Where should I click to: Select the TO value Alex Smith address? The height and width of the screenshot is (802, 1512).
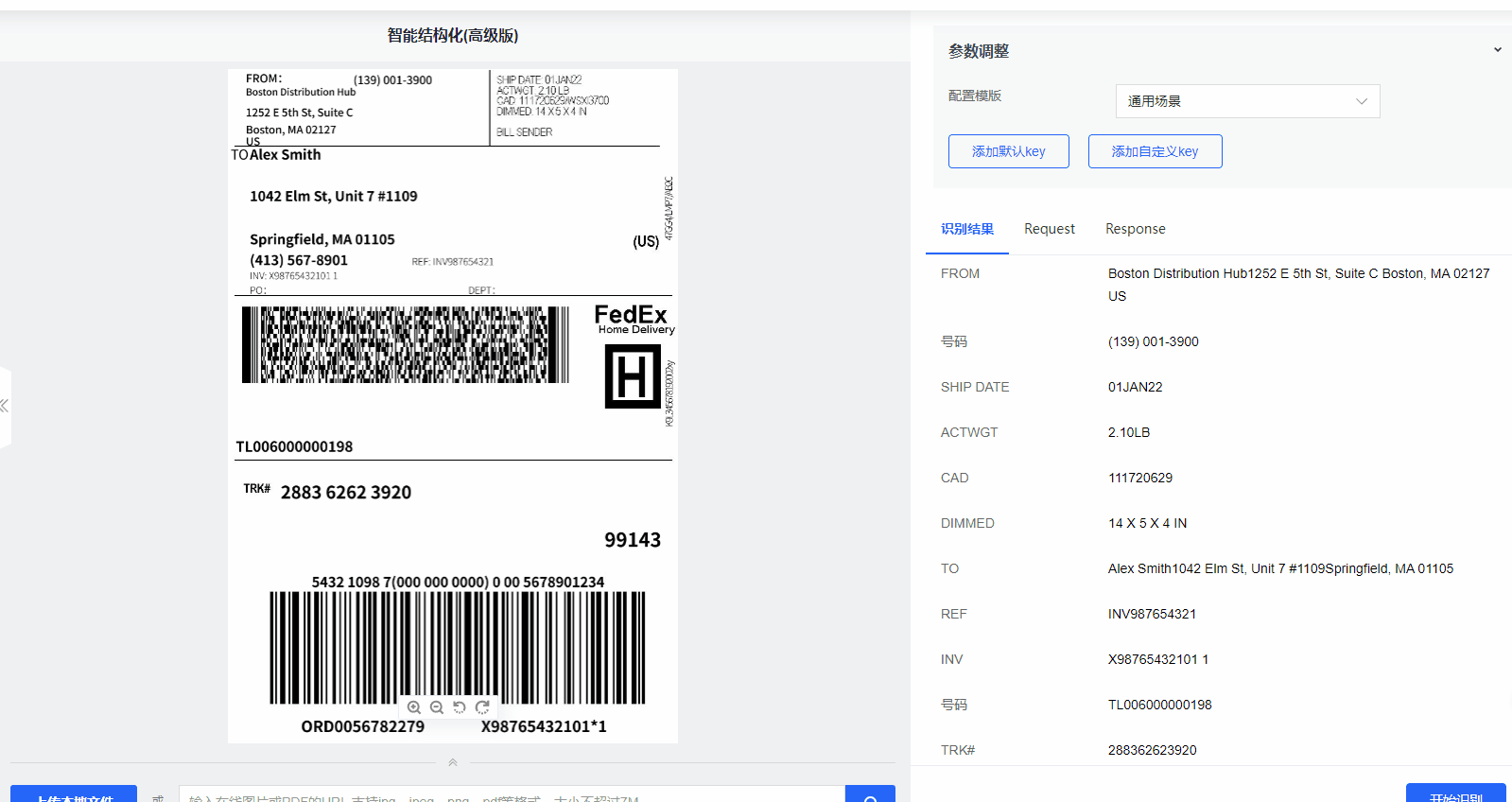point(1280,568)
